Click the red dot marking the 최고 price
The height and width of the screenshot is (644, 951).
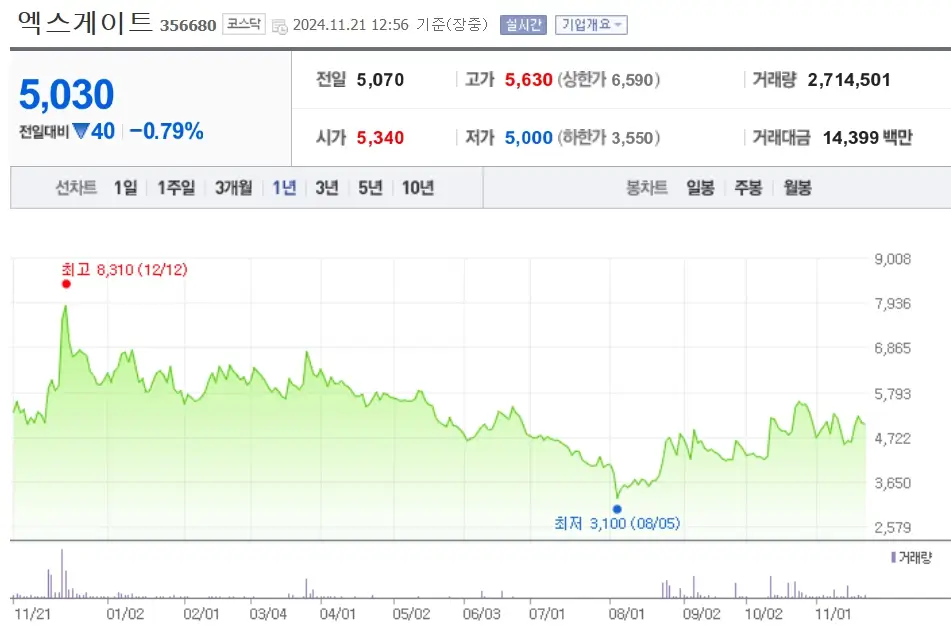pos(66,284)
